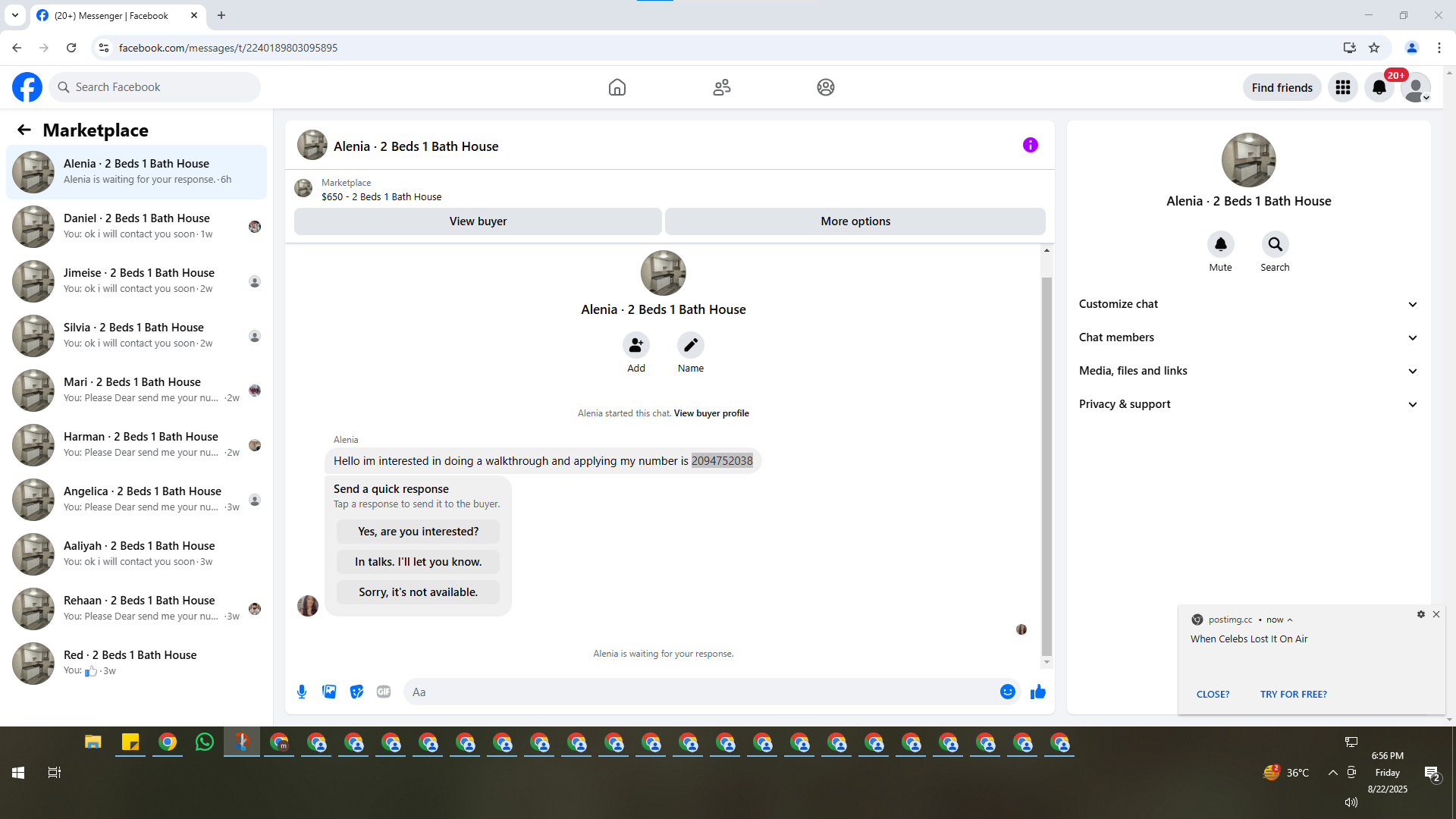Send a thumbs up like
Screen dimensions: 1456x819
[x=1038, y=692]
